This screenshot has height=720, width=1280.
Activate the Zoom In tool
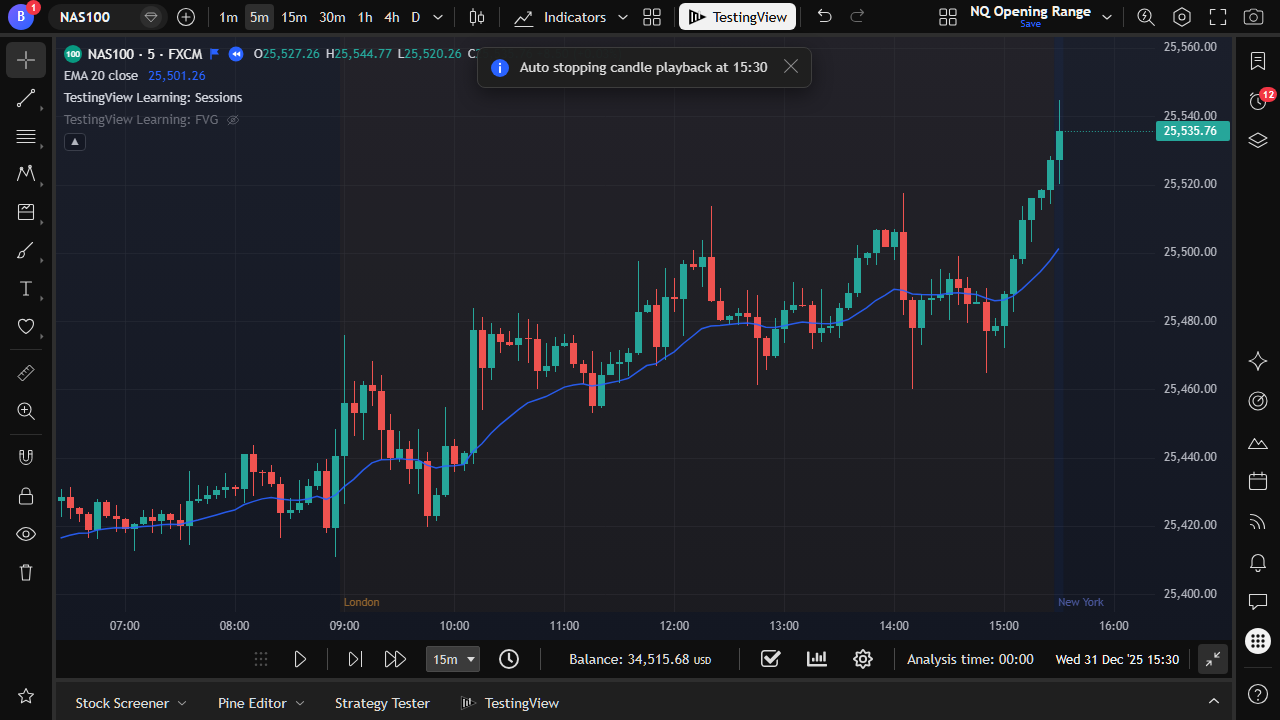pyautogui.click(x=26, y=411)
